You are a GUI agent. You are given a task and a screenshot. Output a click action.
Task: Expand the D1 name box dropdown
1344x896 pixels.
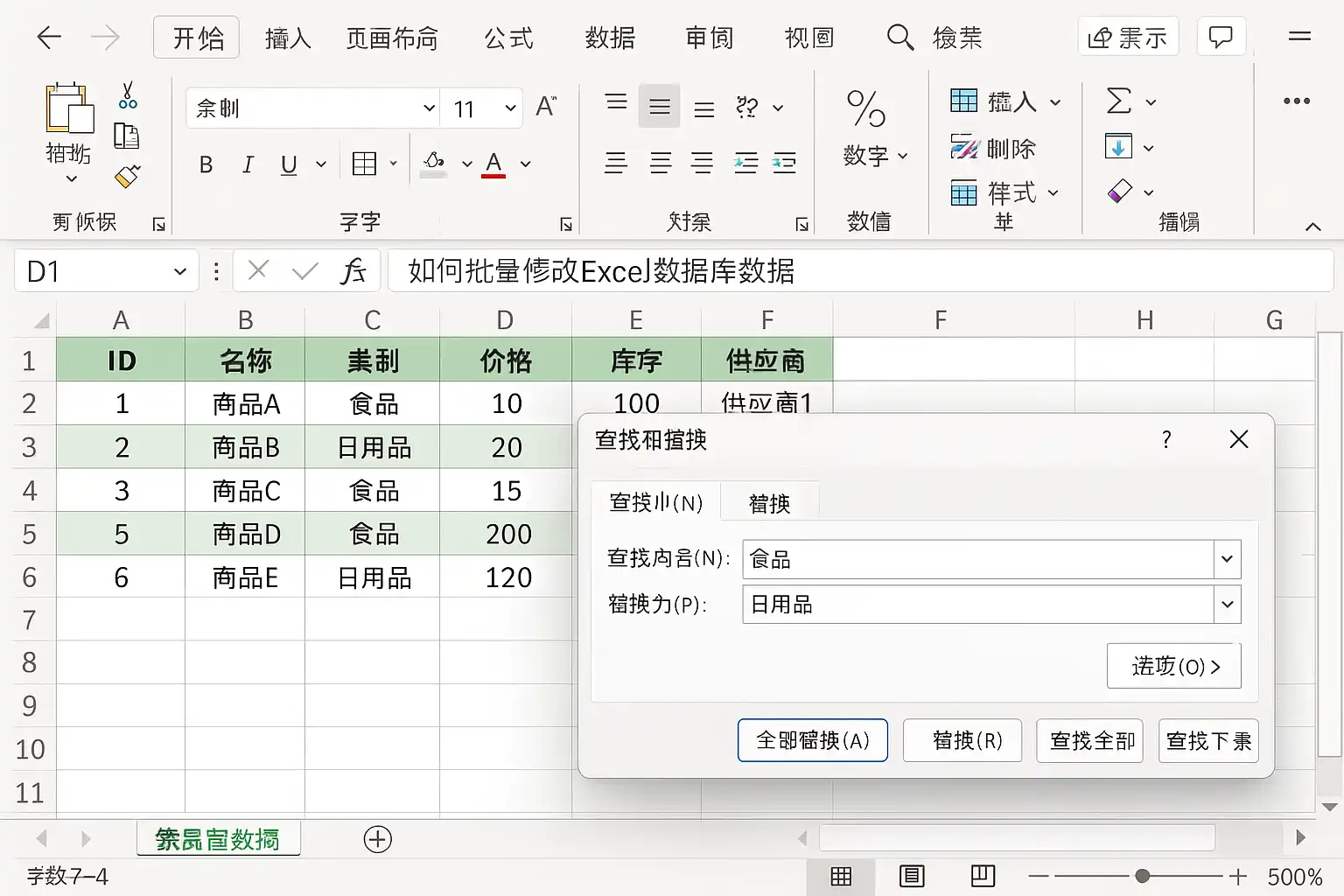tap(180, 271)
